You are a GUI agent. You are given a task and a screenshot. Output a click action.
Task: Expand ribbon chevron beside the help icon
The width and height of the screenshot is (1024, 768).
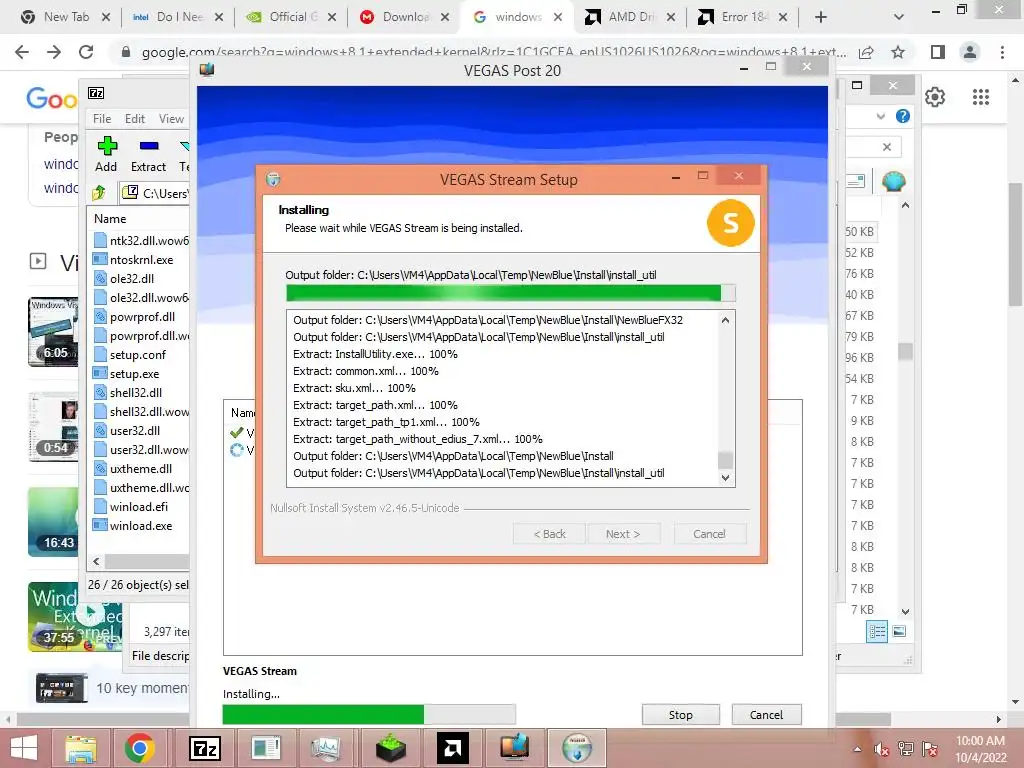pyautogui.click(x=880, y=116)
